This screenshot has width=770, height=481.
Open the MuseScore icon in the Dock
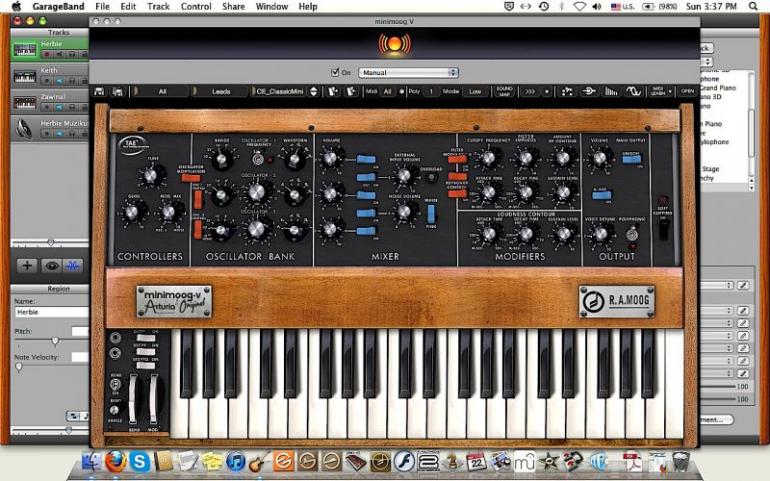pos(524,462)
